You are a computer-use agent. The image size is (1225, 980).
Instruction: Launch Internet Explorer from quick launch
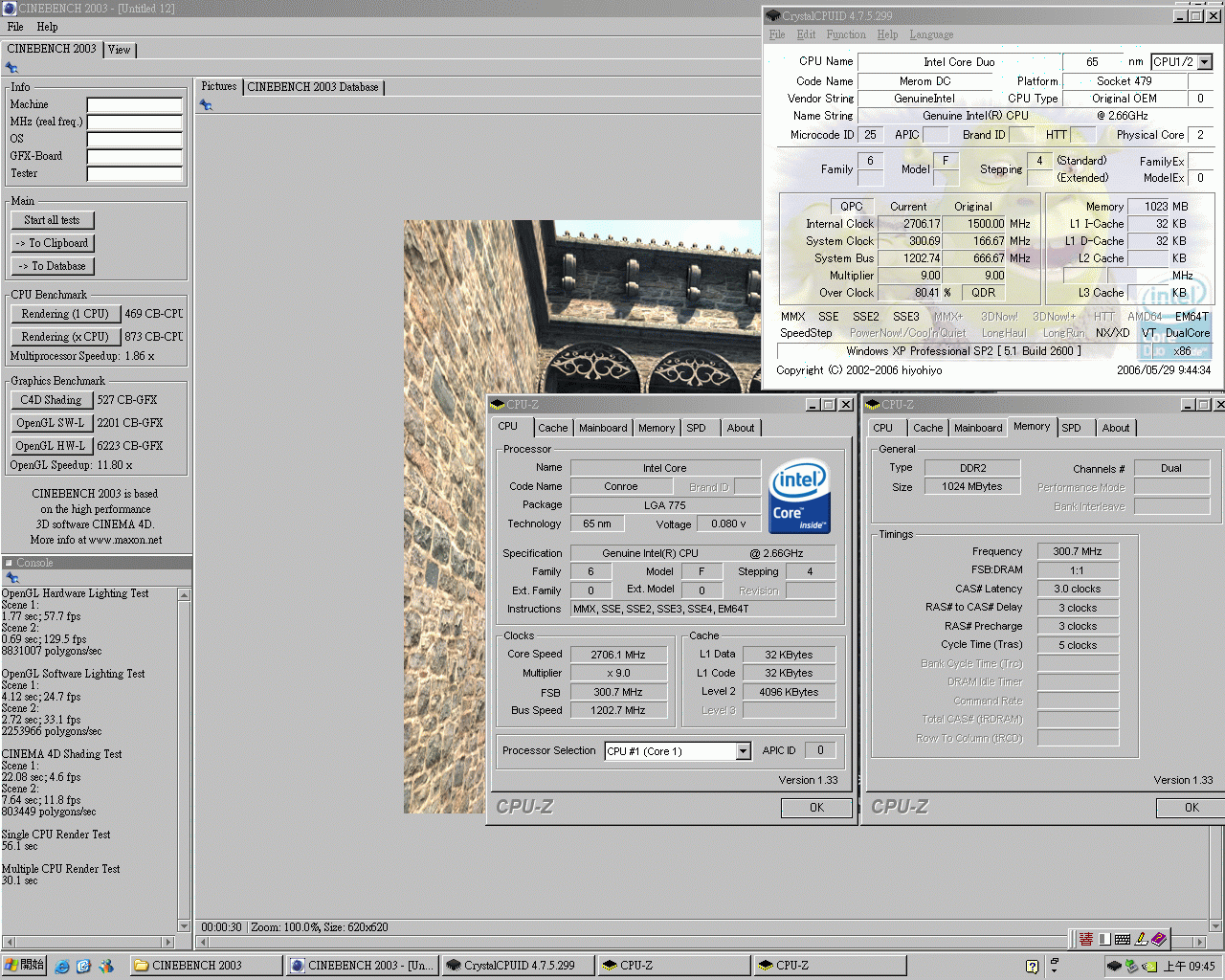point(62,966)
